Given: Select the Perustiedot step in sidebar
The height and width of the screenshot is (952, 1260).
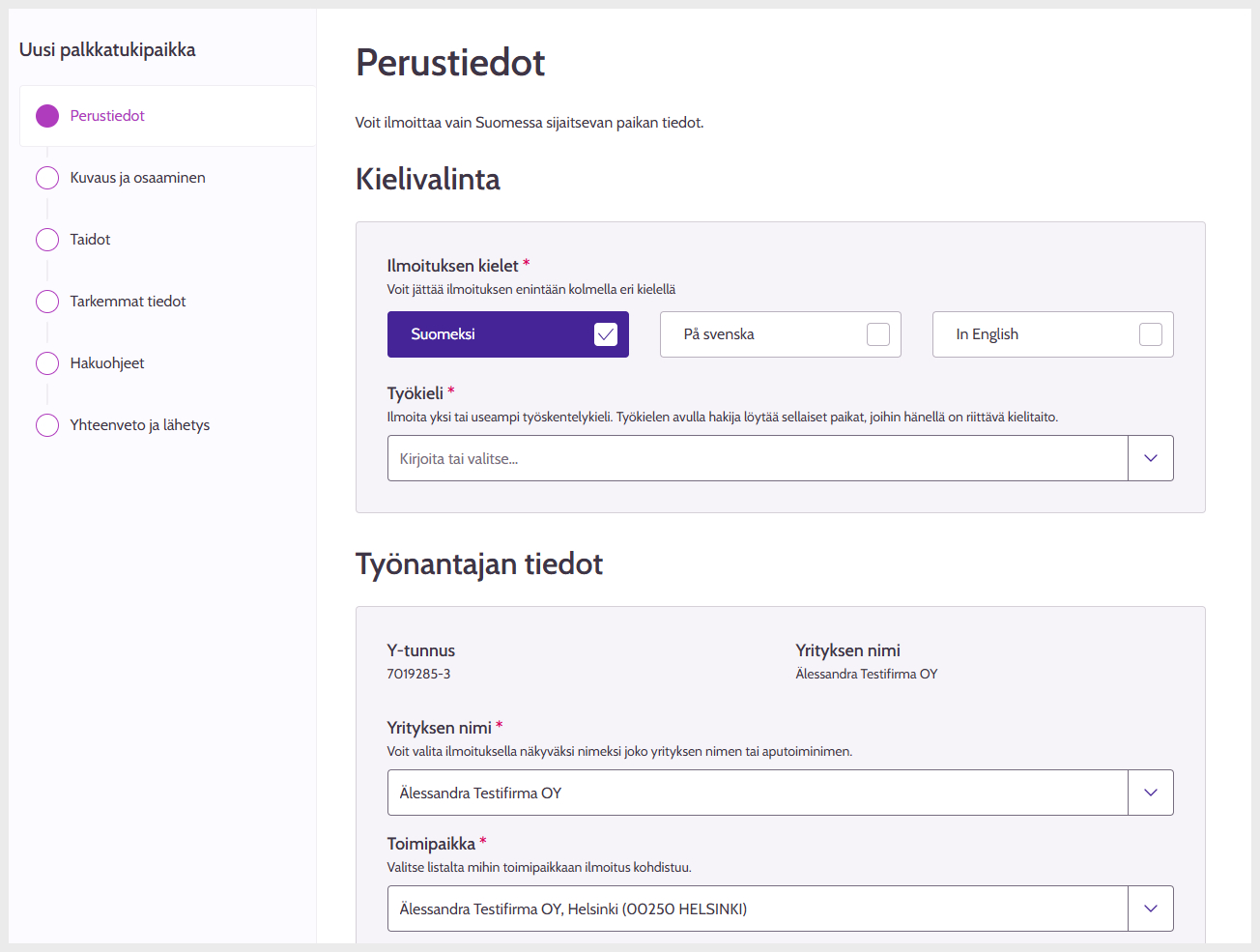Looking at the screenshot, I should 167,116.
